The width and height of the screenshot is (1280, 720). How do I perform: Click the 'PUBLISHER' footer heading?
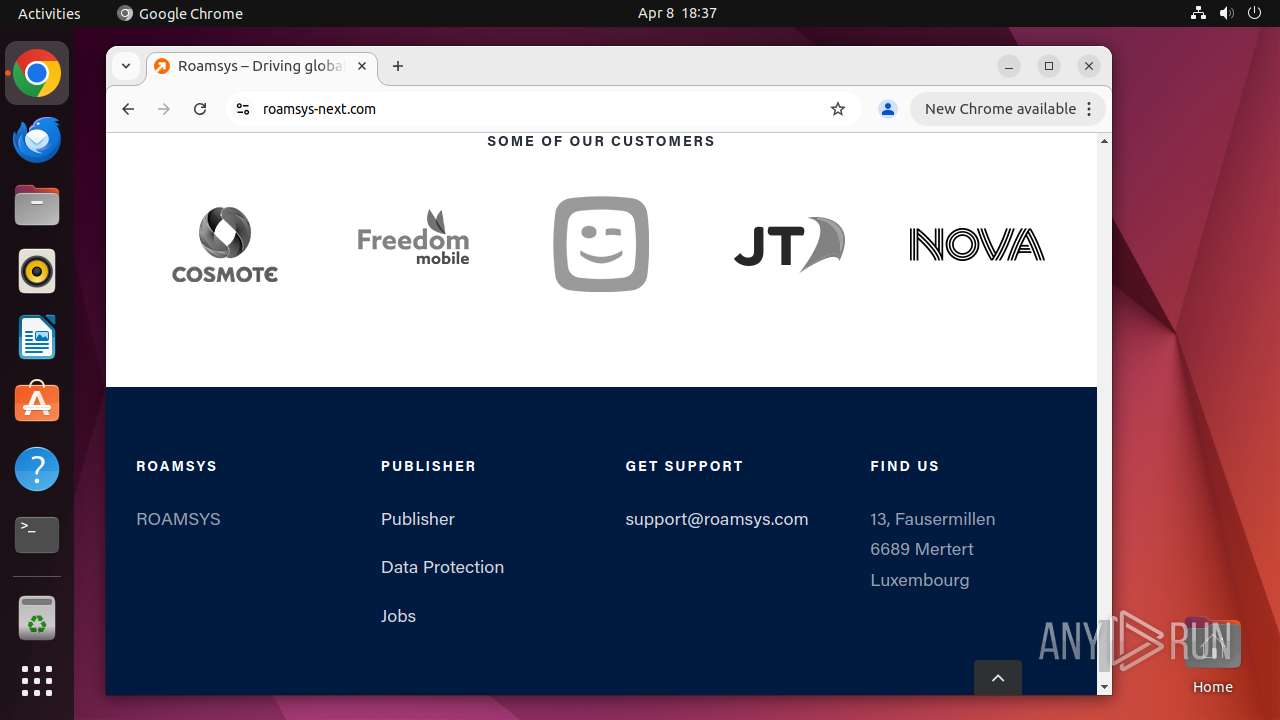[428, 466]
